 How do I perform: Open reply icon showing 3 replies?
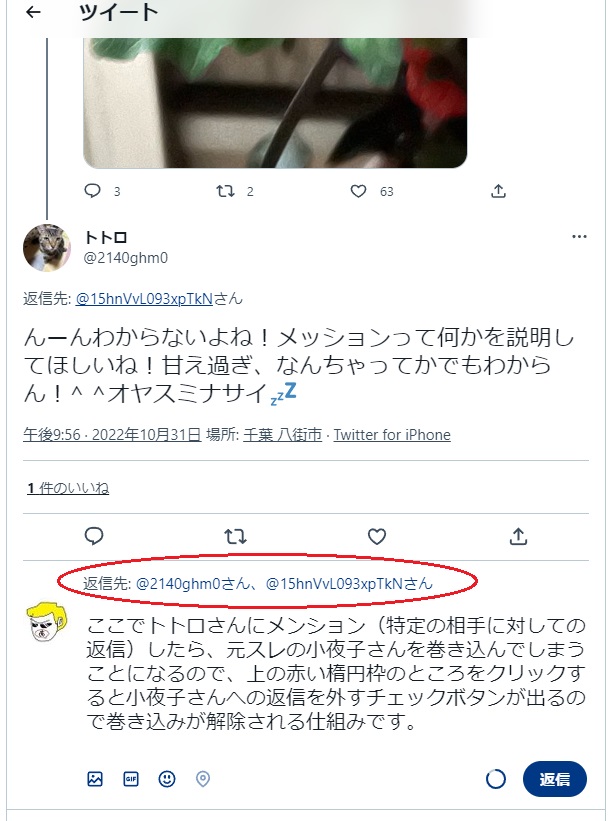pos(93,191)
